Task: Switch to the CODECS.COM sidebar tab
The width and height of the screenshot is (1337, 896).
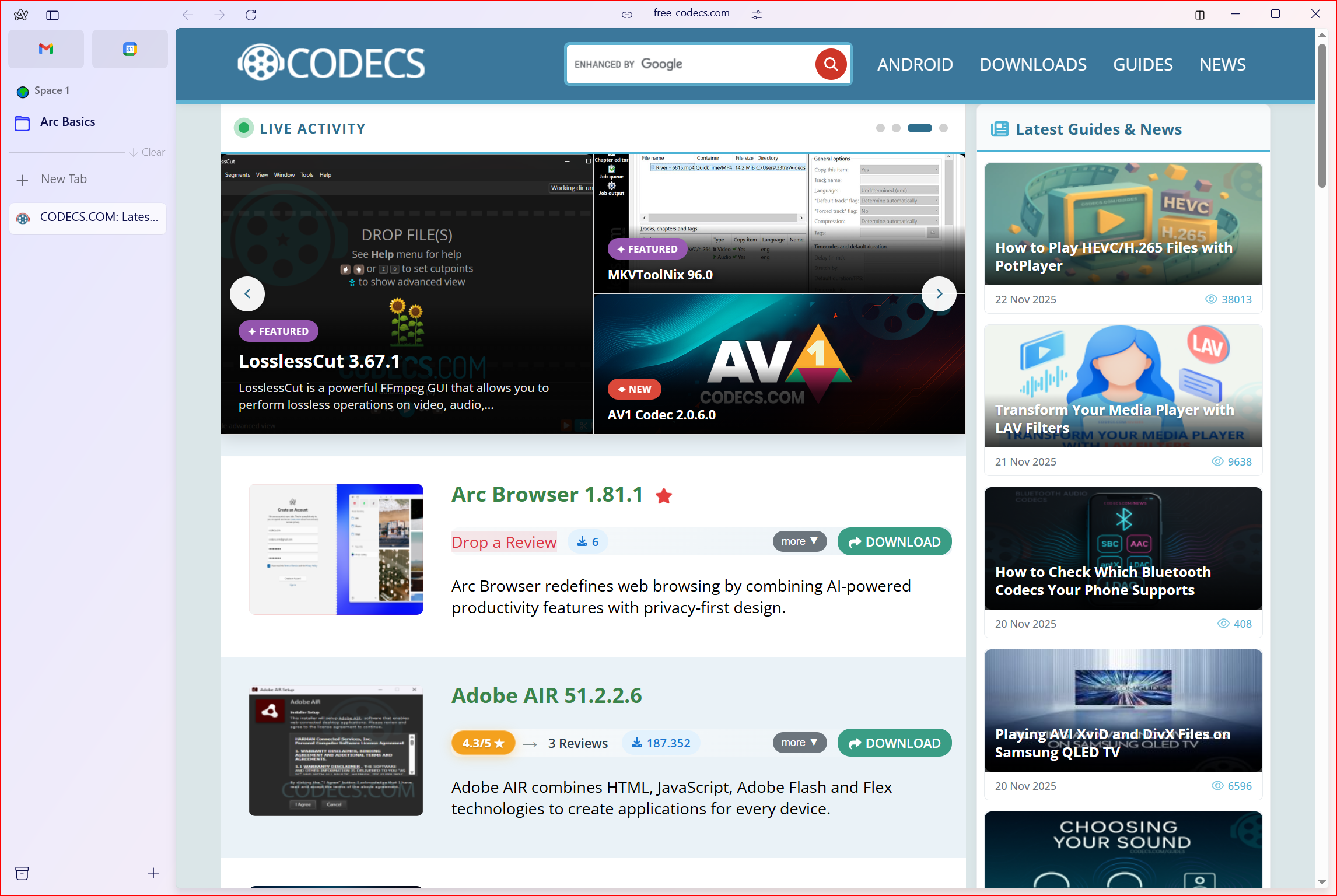Action: 87,218
